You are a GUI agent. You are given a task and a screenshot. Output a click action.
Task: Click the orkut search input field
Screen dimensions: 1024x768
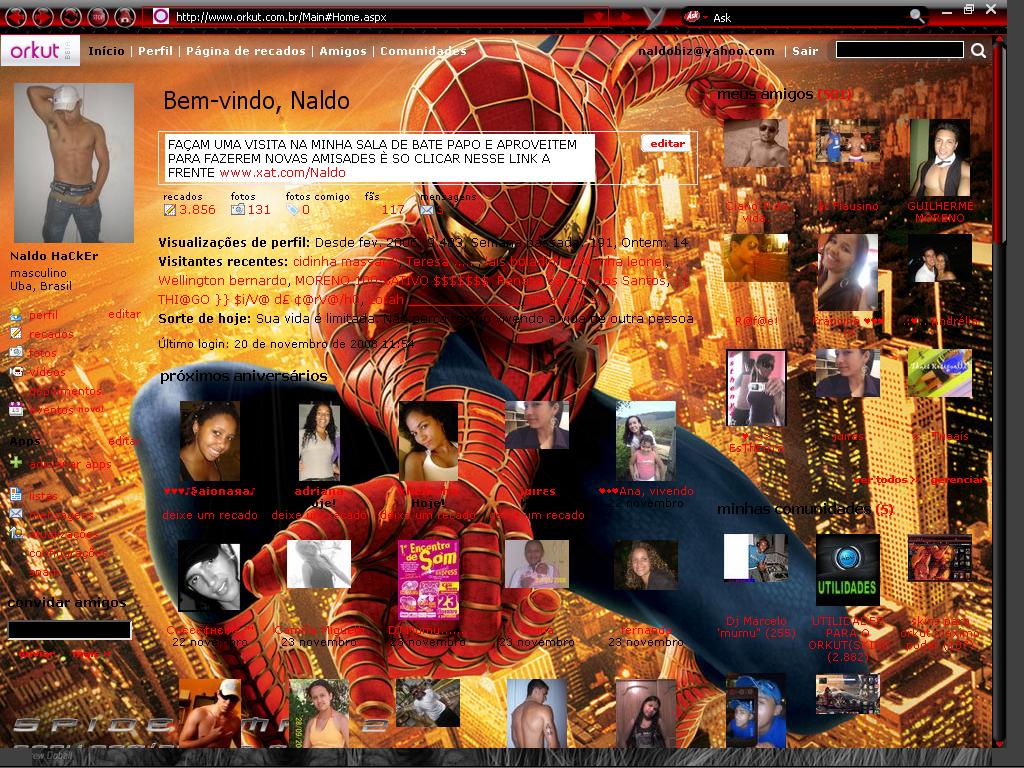(899, 50)
